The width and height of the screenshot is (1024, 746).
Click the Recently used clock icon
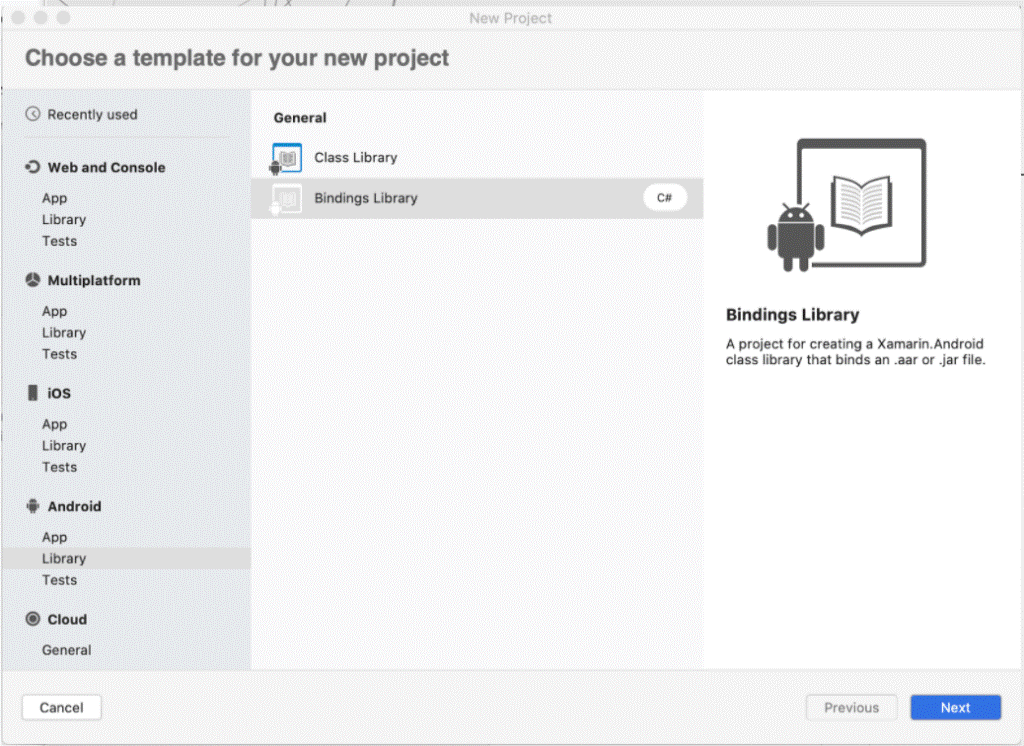33,114
